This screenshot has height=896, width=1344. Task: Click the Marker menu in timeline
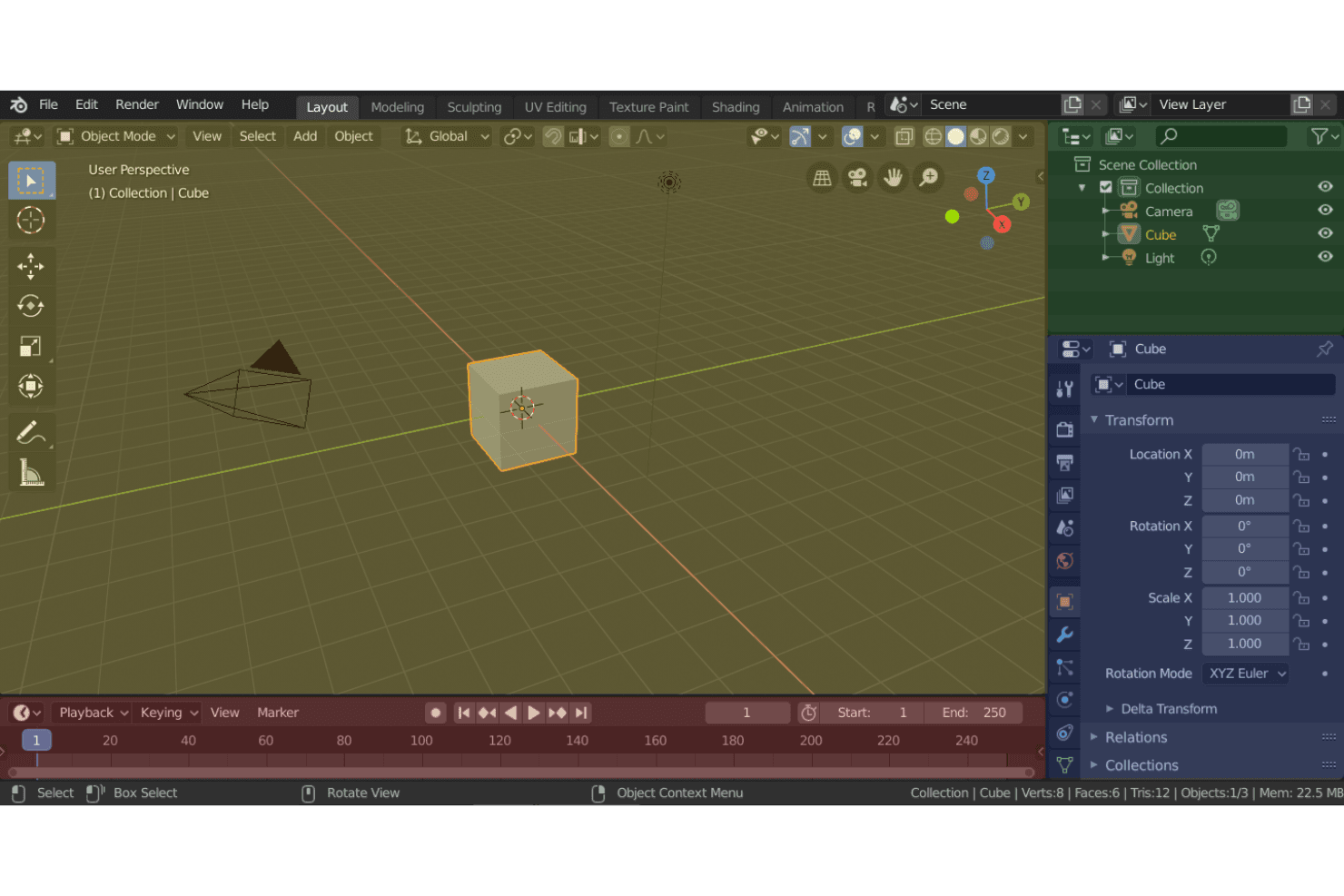click(278, 713)
